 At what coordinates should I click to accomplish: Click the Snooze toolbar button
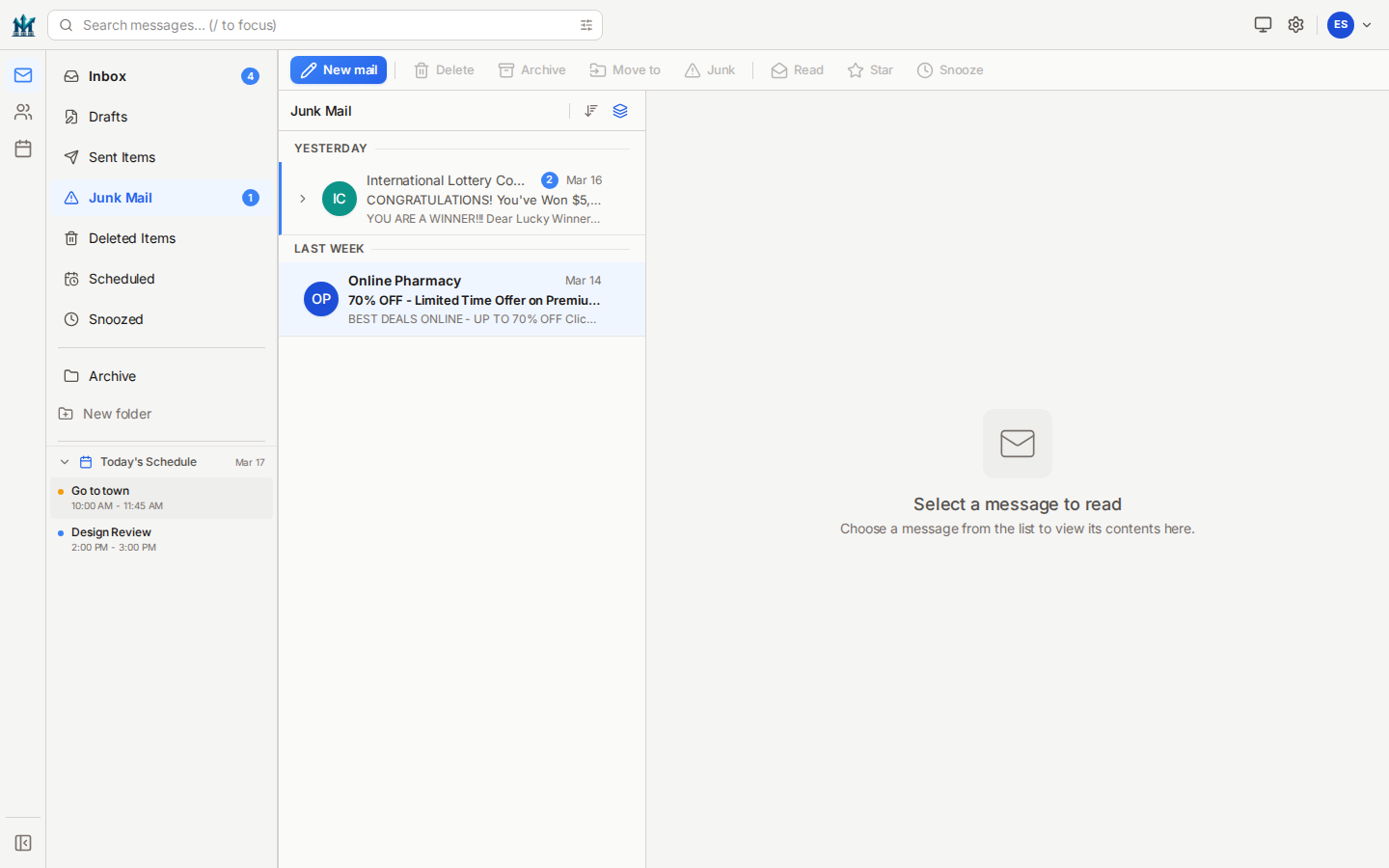click(x=950, y=70)
